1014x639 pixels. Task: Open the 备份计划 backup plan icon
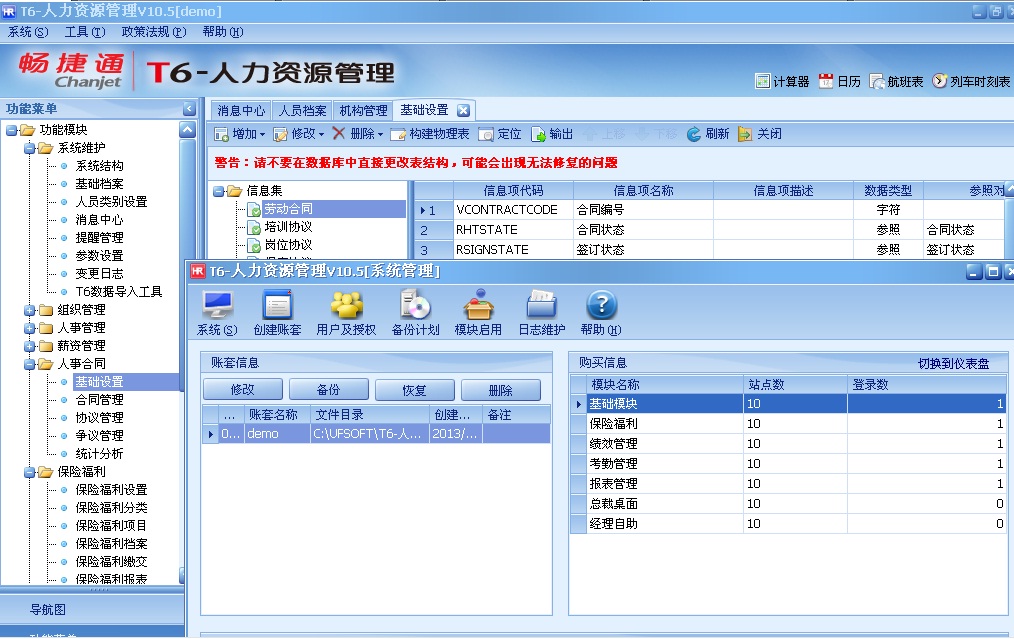(415, 305)
